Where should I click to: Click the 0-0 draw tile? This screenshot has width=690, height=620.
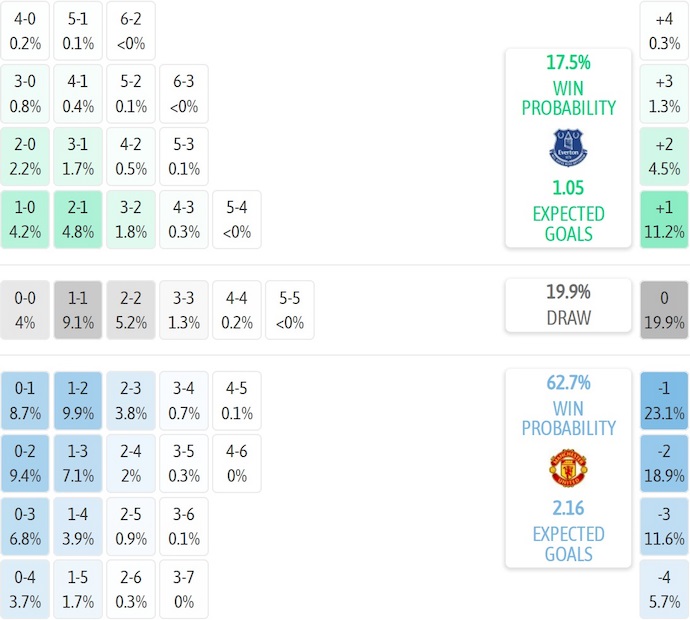pyautogui.click(x=26, y=310)
